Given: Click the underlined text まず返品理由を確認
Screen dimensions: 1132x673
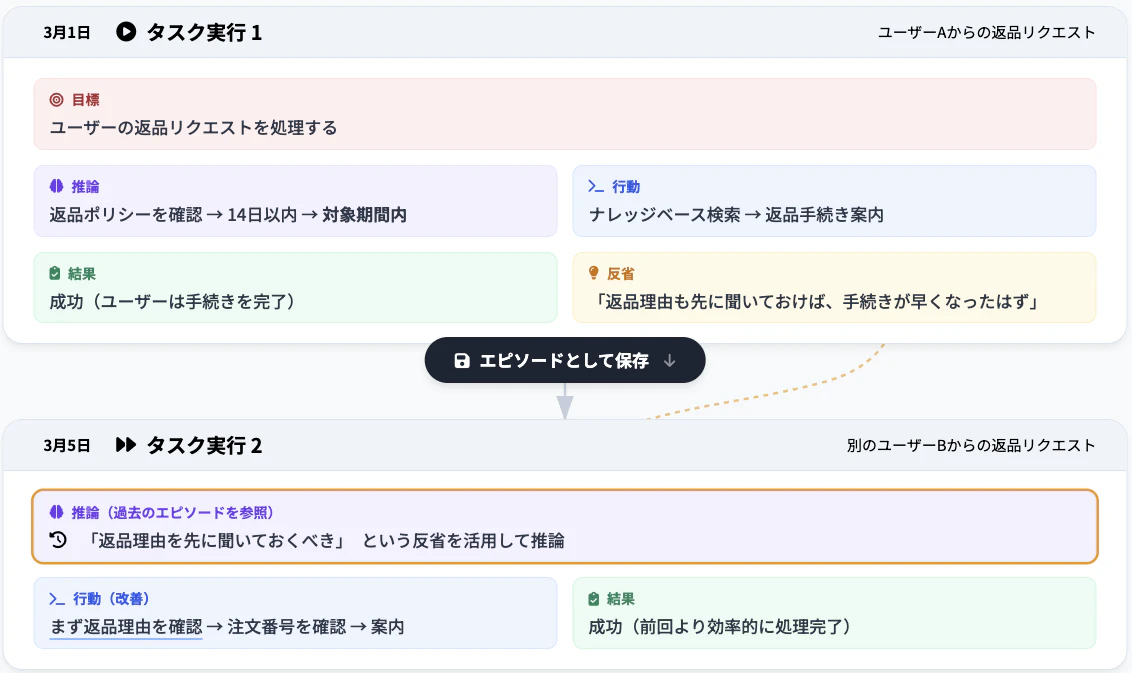Looking at the screenshot, I should coord(126,627).
